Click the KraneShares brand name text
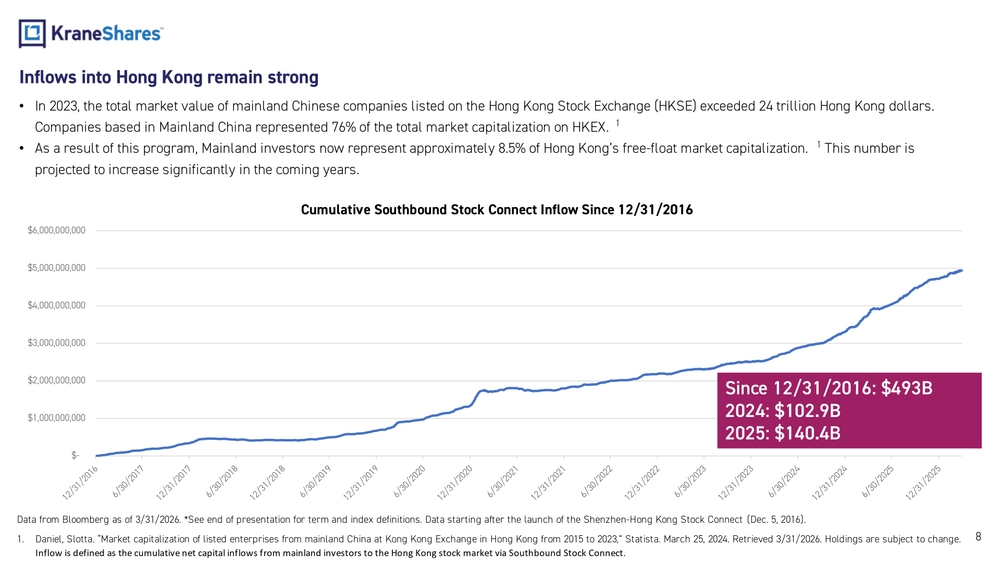1000x563 pixels. (x=107, y=33)
